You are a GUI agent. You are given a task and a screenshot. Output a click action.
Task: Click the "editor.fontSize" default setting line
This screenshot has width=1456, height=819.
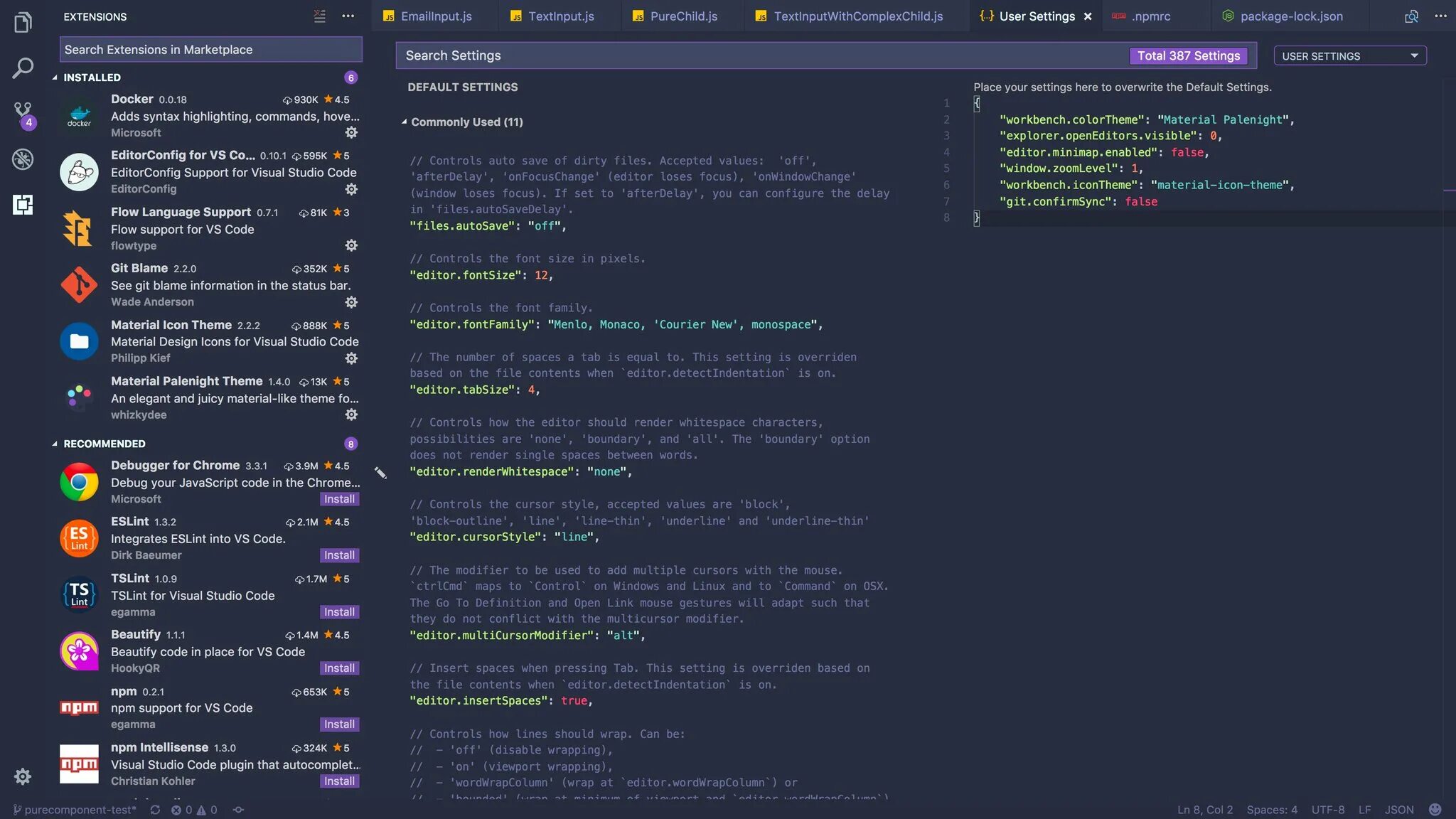(x=481, y=275)
